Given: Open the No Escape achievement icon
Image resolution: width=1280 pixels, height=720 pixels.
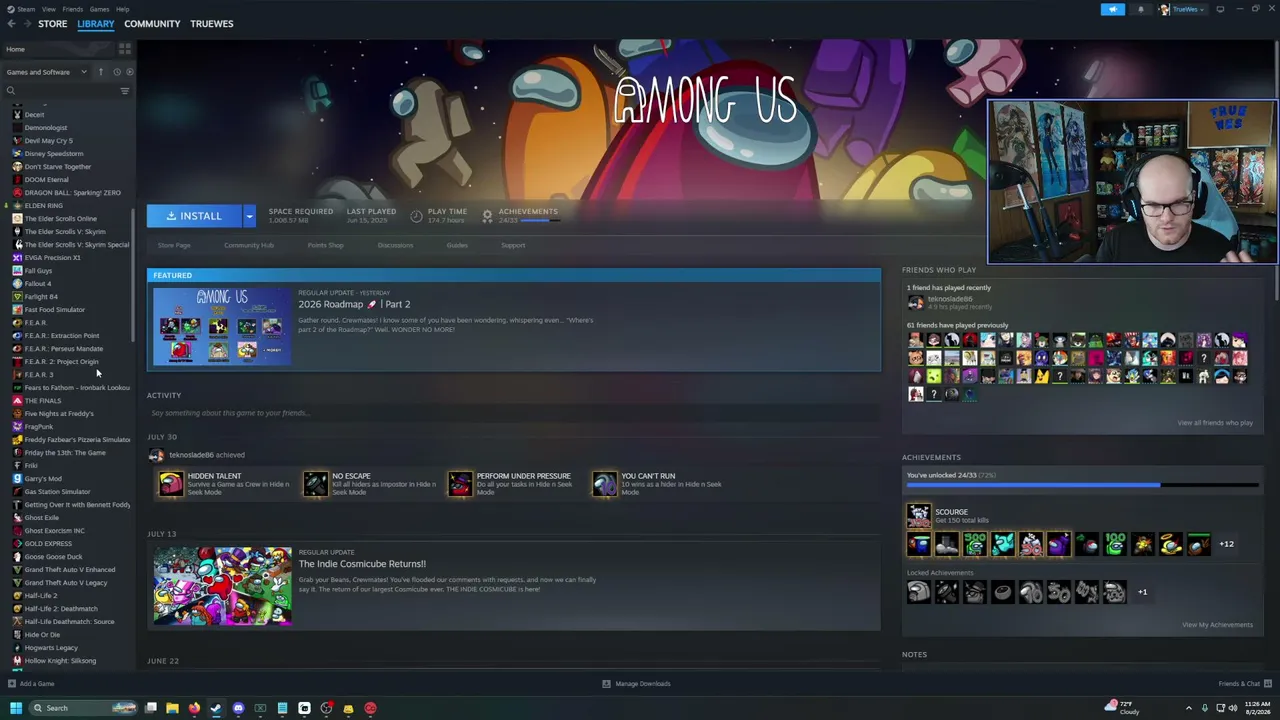Looking at the screenshot, I should coord(316,484).
